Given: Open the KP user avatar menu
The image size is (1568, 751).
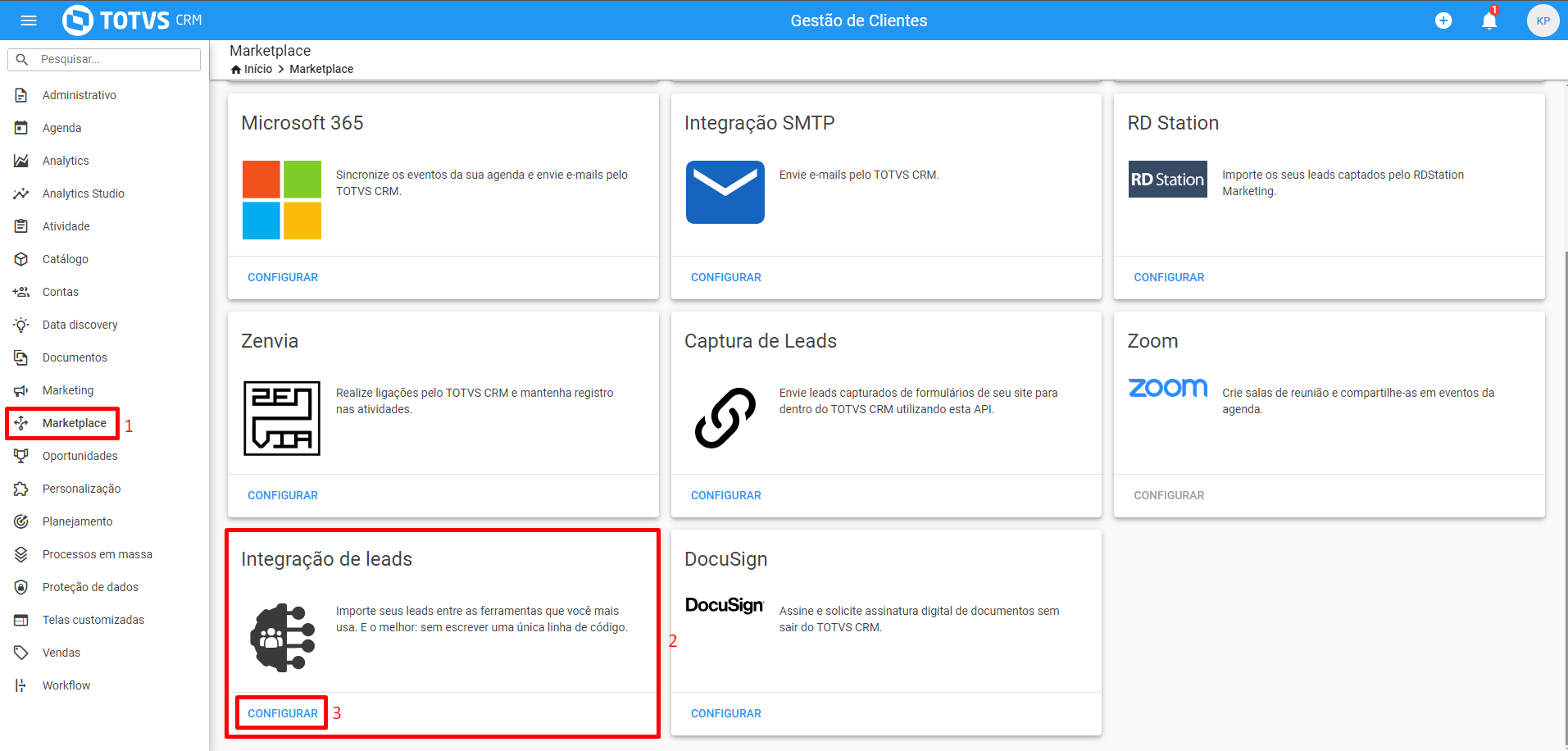Looking at the screenshot, I should pyautogui.click(x=1543, y=20).
